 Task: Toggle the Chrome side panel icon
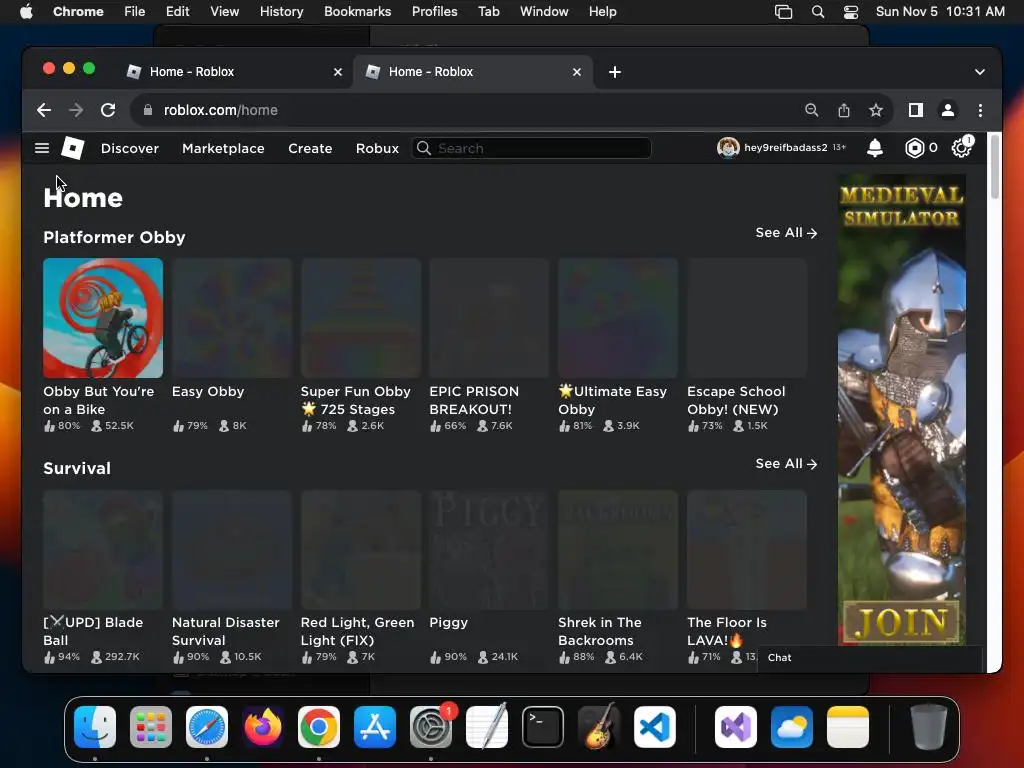pos(916,110)
